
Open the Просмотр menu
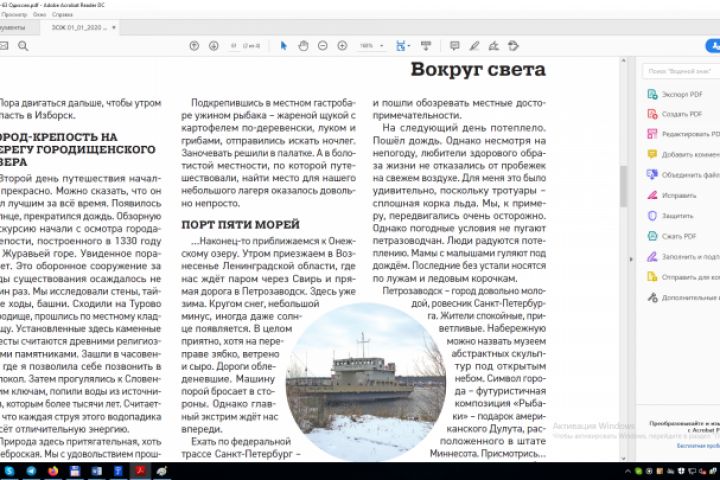[14, 15]
